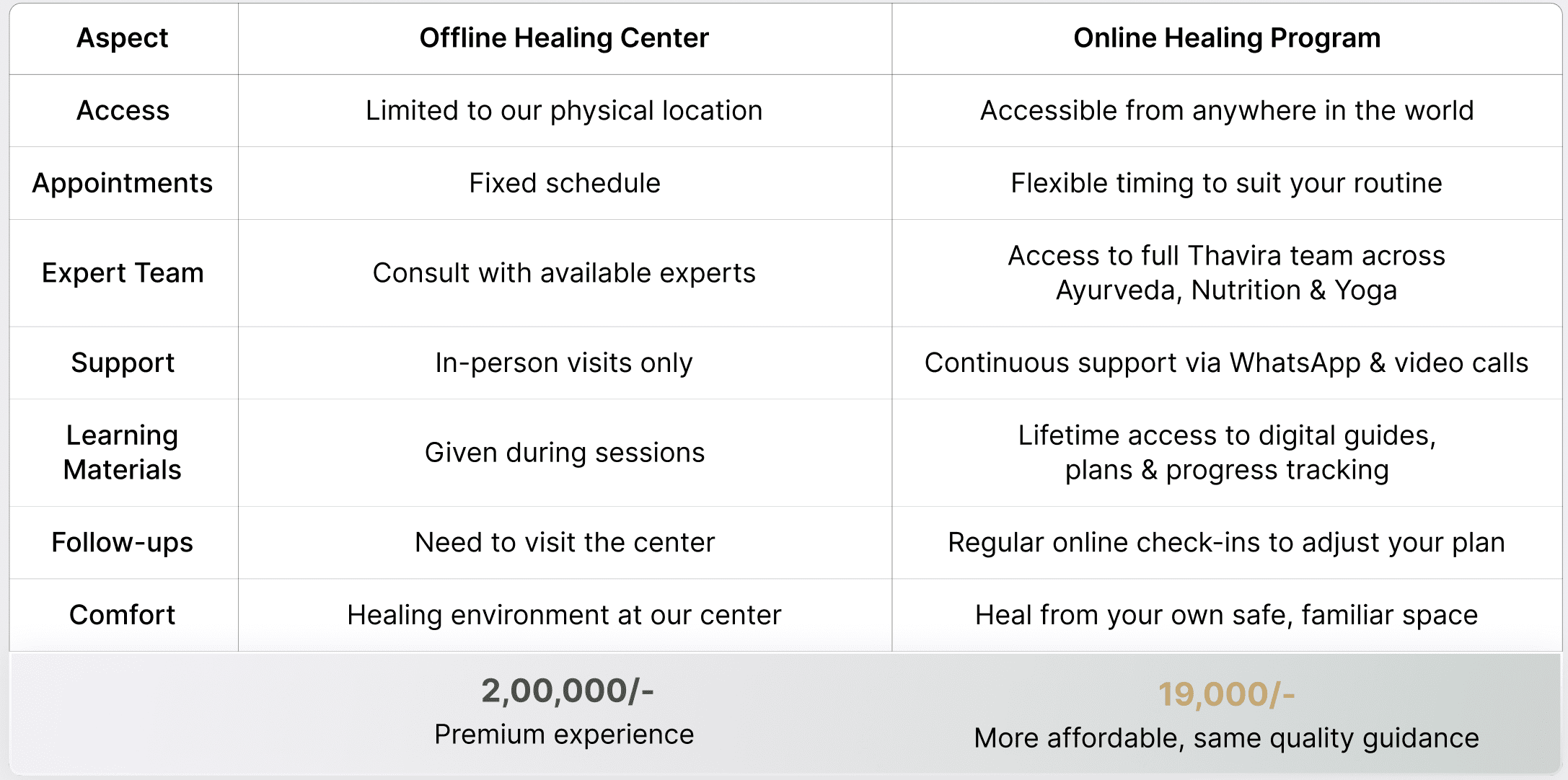The height and width of the screenshot is (780, 1568).
Task: Click the Thavira team Ayurveda, Nutrition & Yoga cell
Action: point(1226,273)
